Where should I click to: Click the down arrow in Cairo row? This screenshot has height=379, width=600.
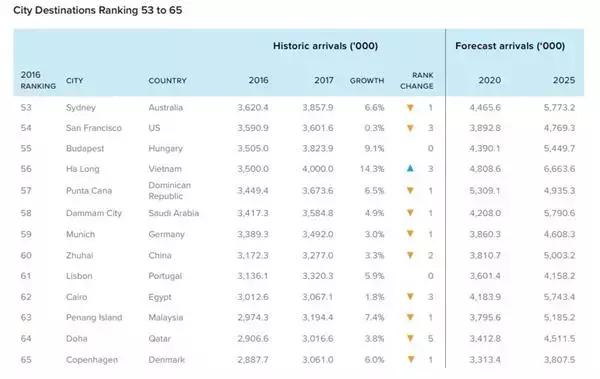coord(410,296)
